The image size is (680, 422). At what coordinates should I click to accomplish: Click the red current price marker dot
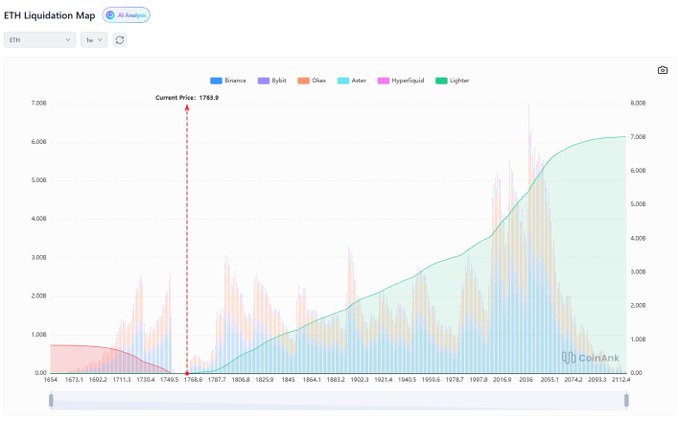point(187,373)
